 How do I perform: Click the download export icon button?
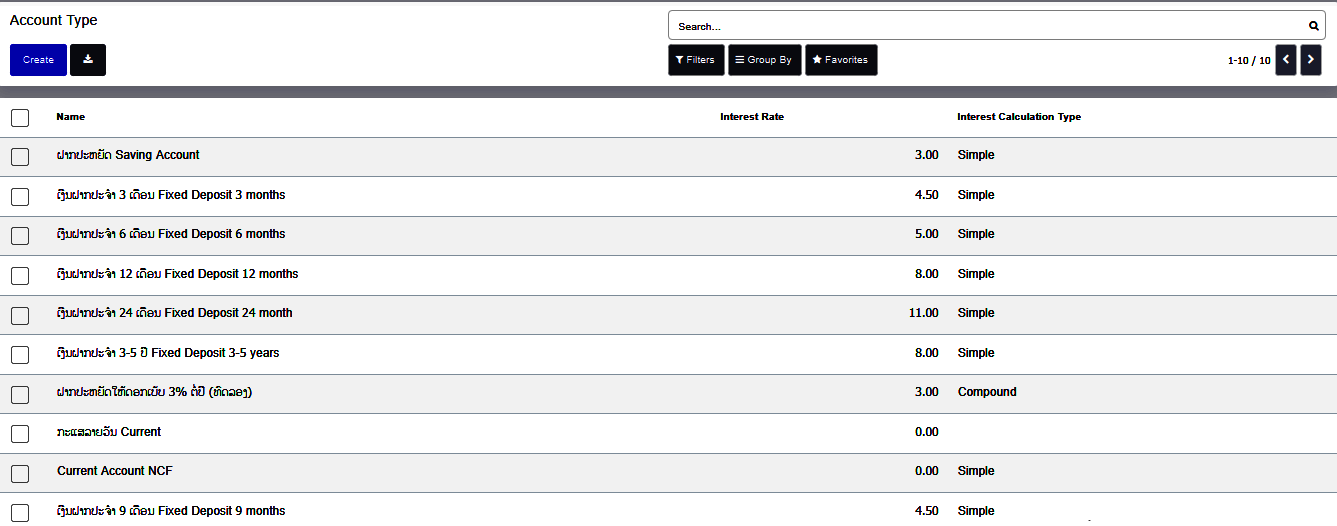tap(88, 60)
